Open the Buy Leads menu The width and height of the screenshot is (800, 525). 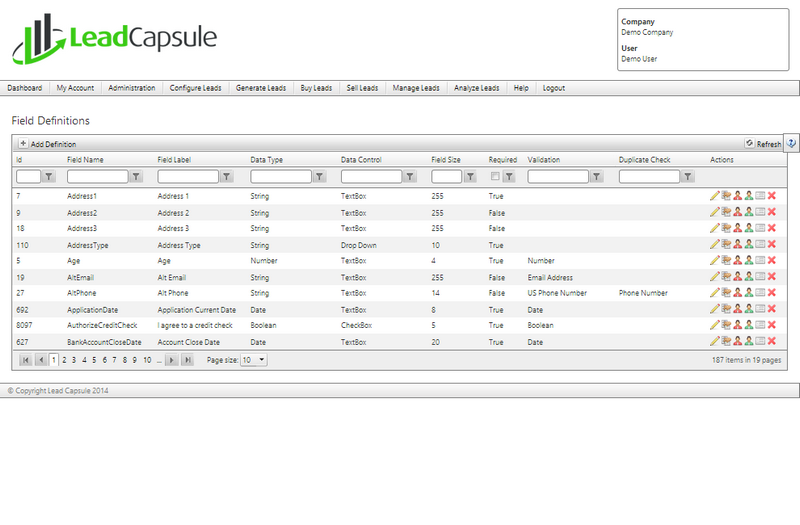tap(316, 88)
